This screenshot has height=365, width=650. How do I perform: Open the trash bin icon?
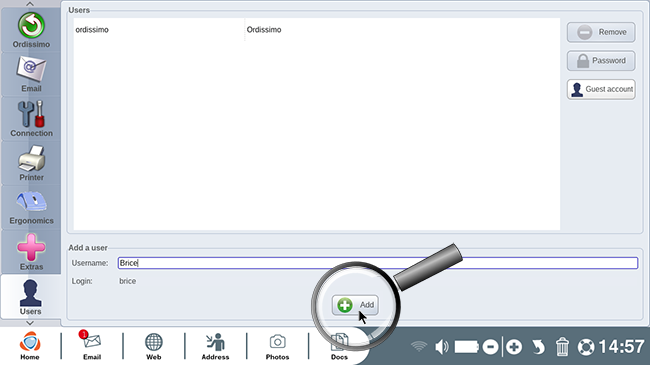pyautogui.click(x=562, y=347)
